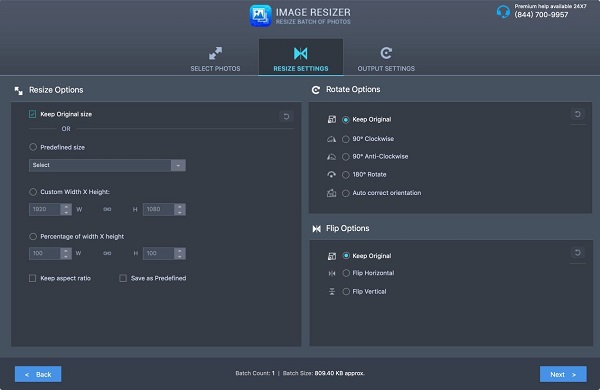Click the custom width 1920 stepper arrows
This screenshot has height=390, width=600.
coord(66,209)
